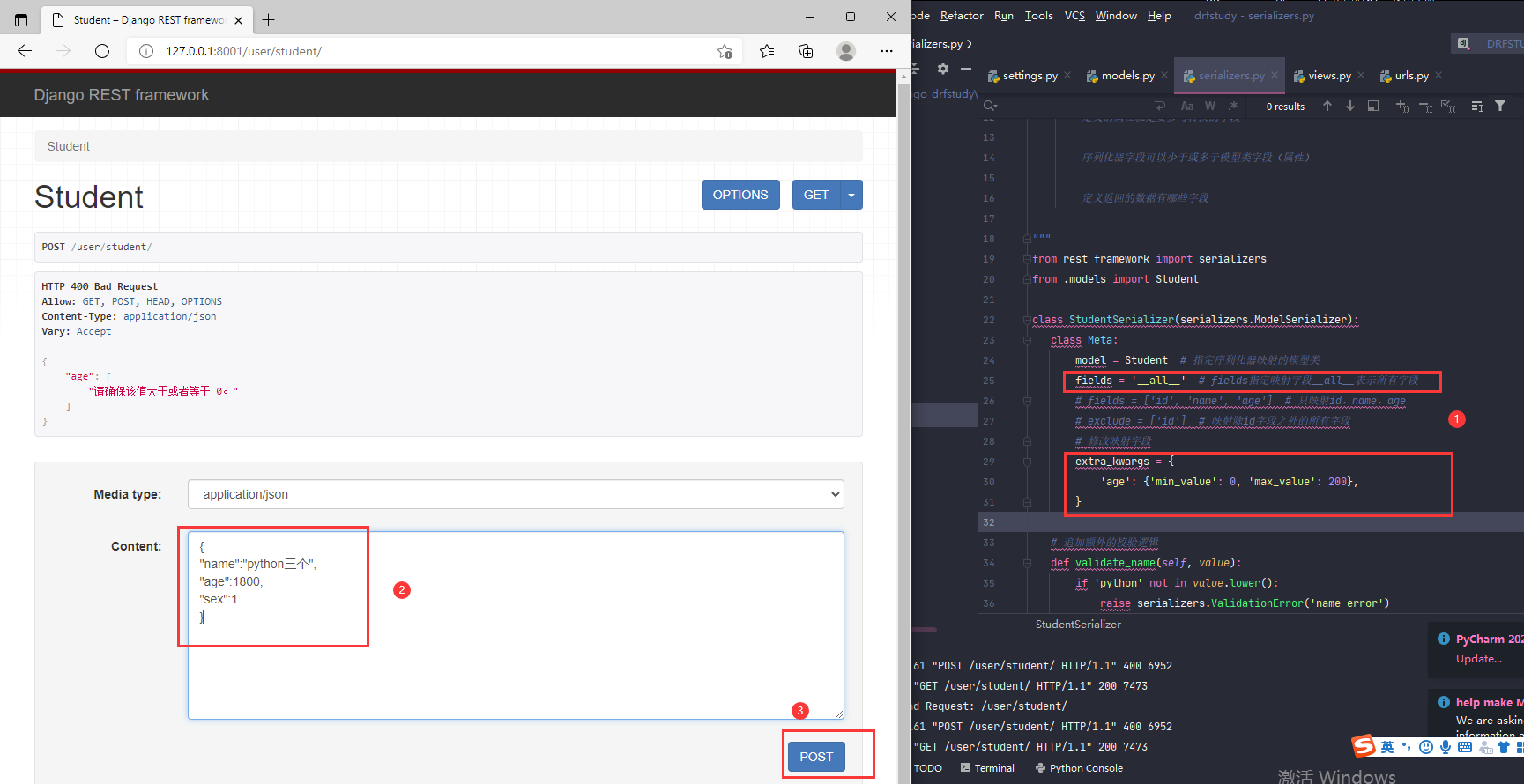
Task: Open project panel gear settings
Action: point(943,69)
